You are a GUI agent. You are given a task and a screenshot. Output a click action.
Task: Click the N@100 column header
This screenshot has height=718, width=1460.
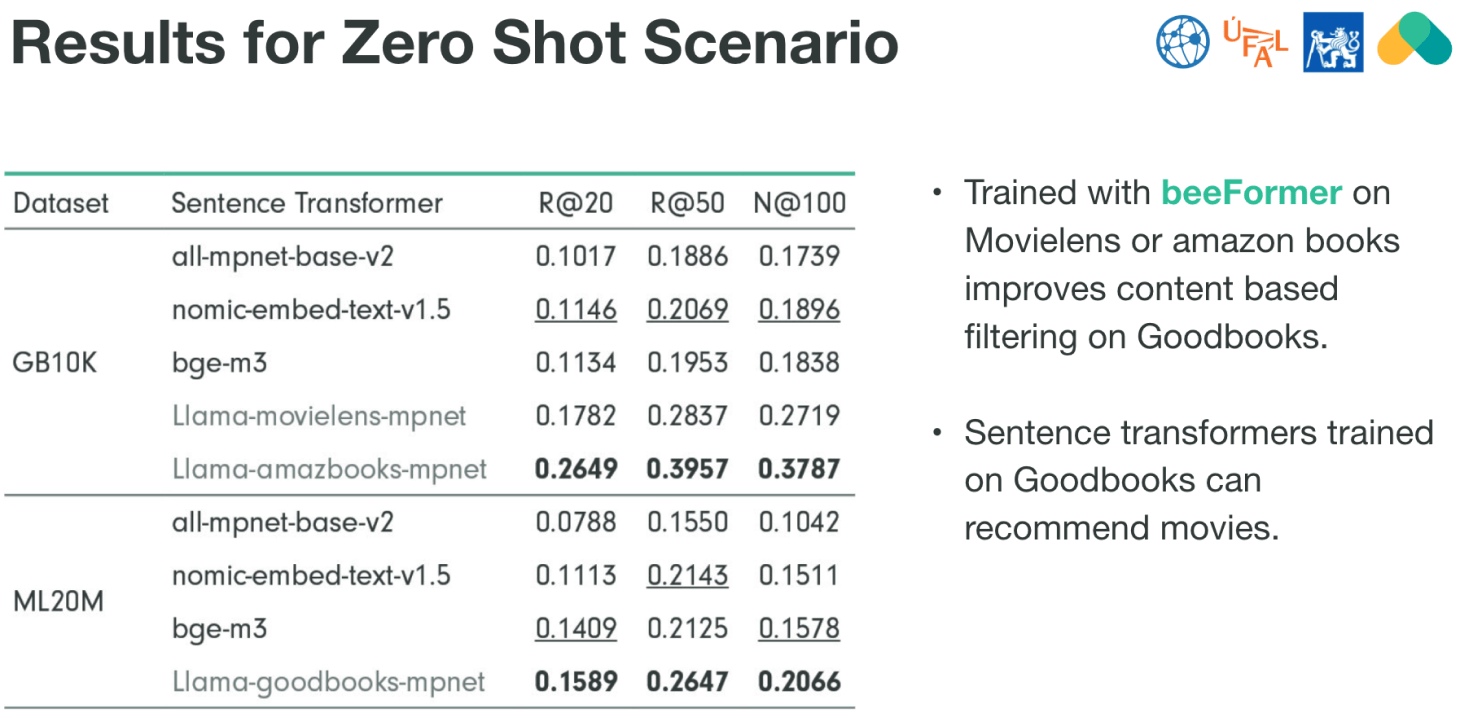799,203
